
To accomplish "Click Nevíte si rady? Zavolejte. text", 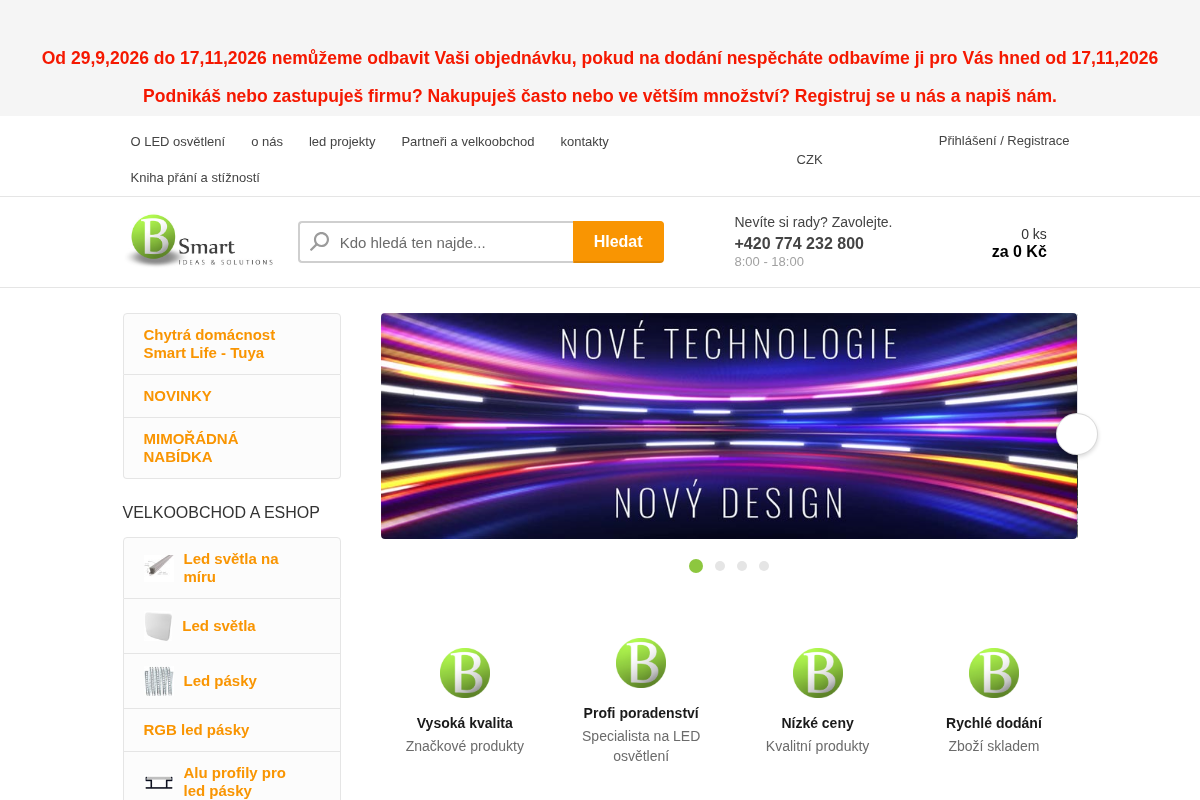I will [813, 222].
